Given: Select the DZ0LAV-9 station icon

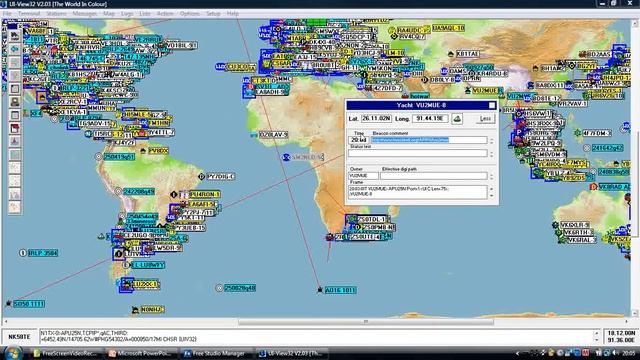Looking at the screenshot, I should (254, 134).
